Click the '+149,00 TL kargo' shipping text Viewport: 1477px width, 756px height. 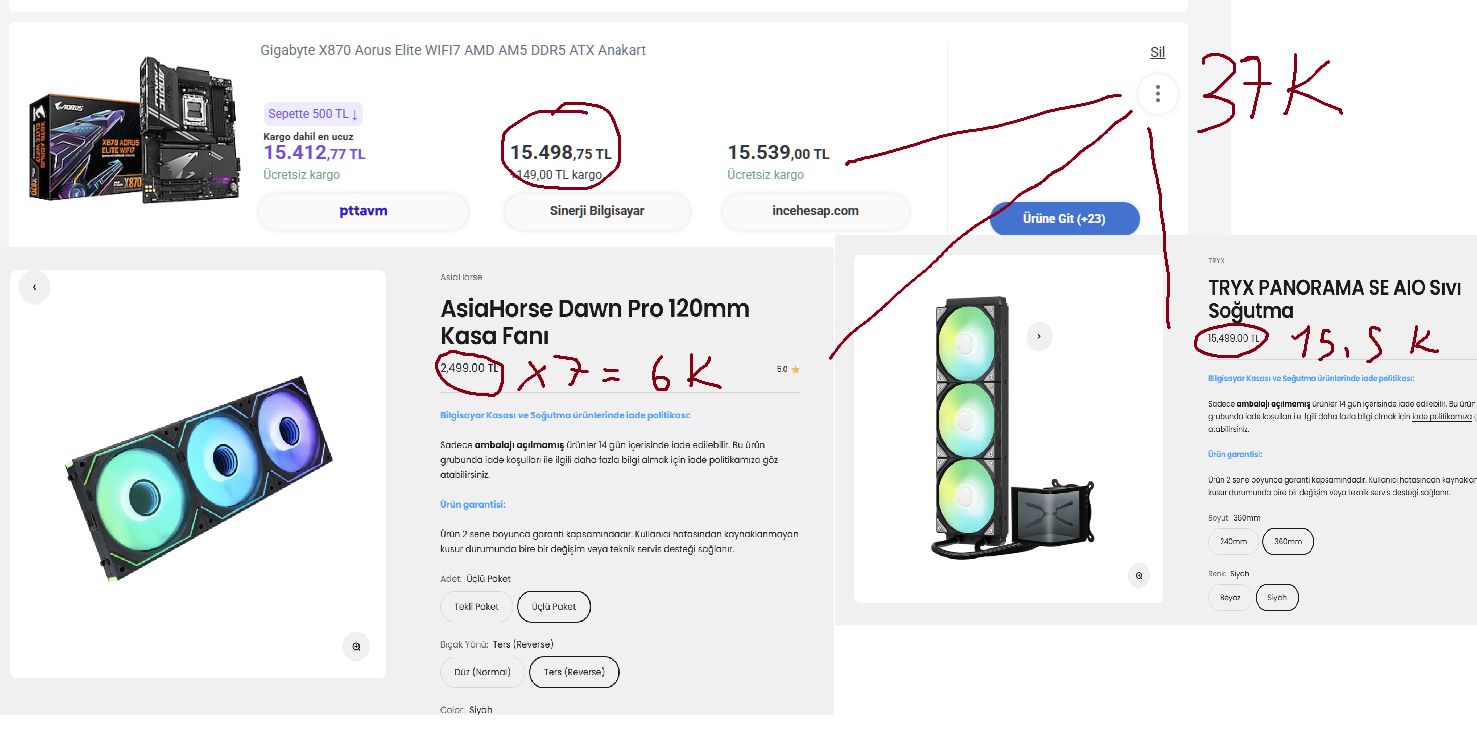tap(556, 175)
